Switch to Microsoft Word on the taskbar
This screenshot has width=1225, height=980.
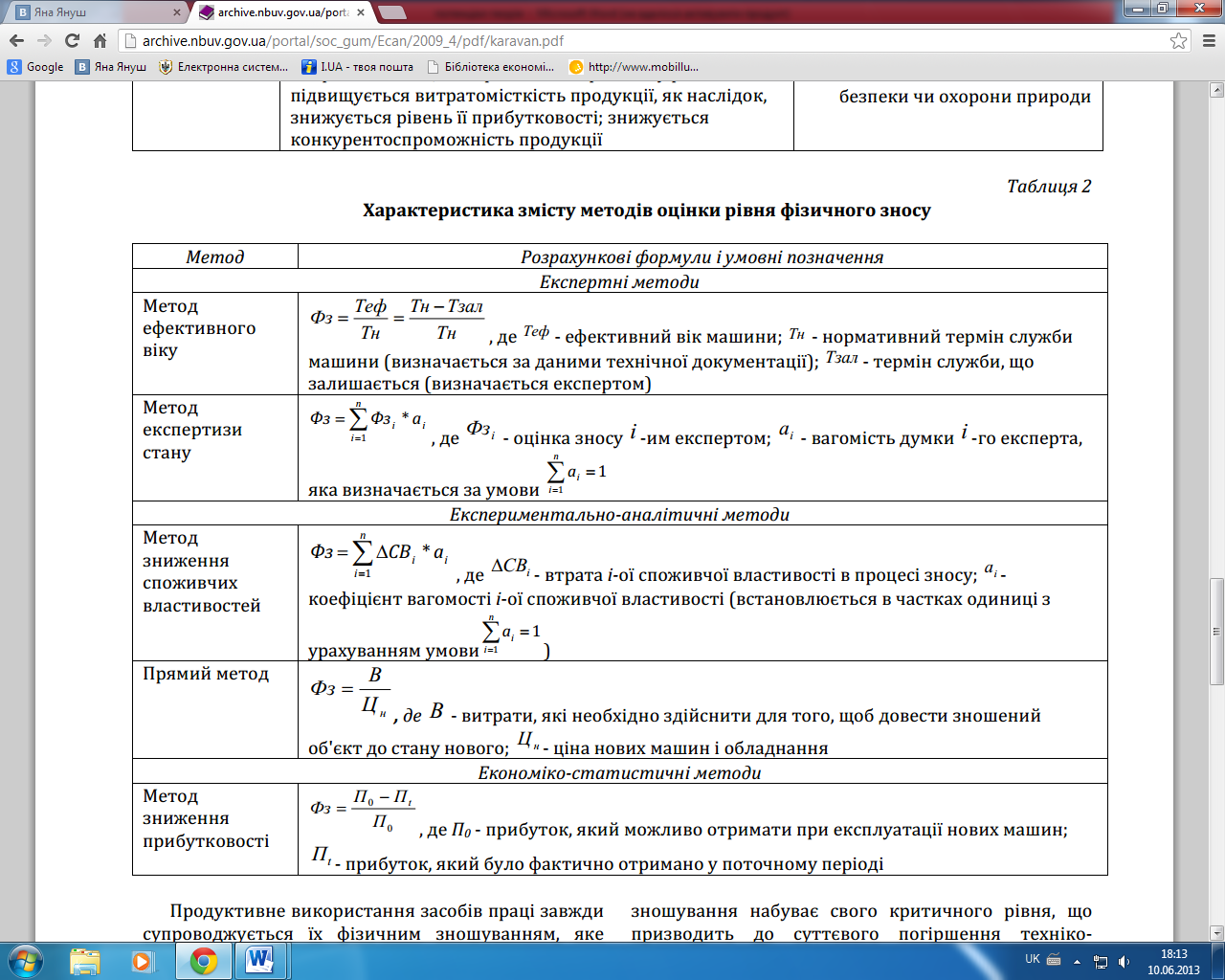pyautogui.click(x=260, y=960)
